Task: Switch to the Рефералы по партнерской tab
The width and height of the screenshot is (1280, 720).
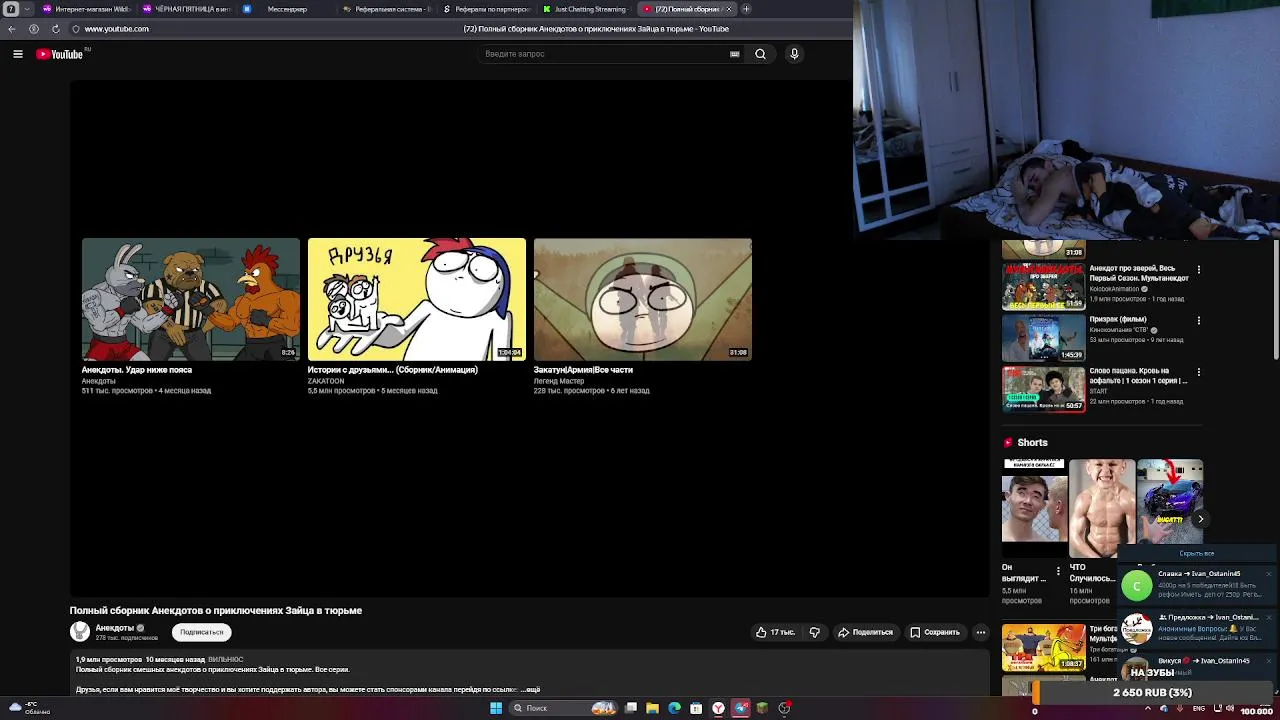Action: click(x=487, y=9)
